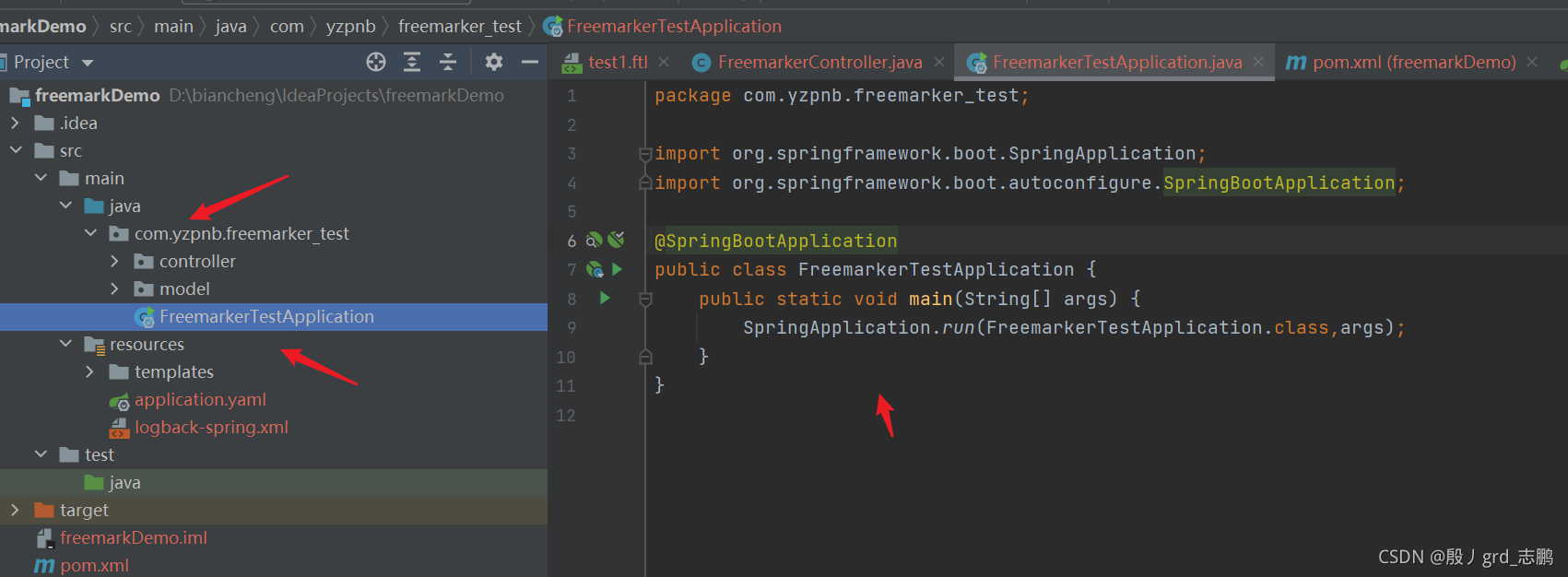Click FreemarkerTestApplication in the breadcrumb
This screenshot has width=1568, height=577.
674,27
